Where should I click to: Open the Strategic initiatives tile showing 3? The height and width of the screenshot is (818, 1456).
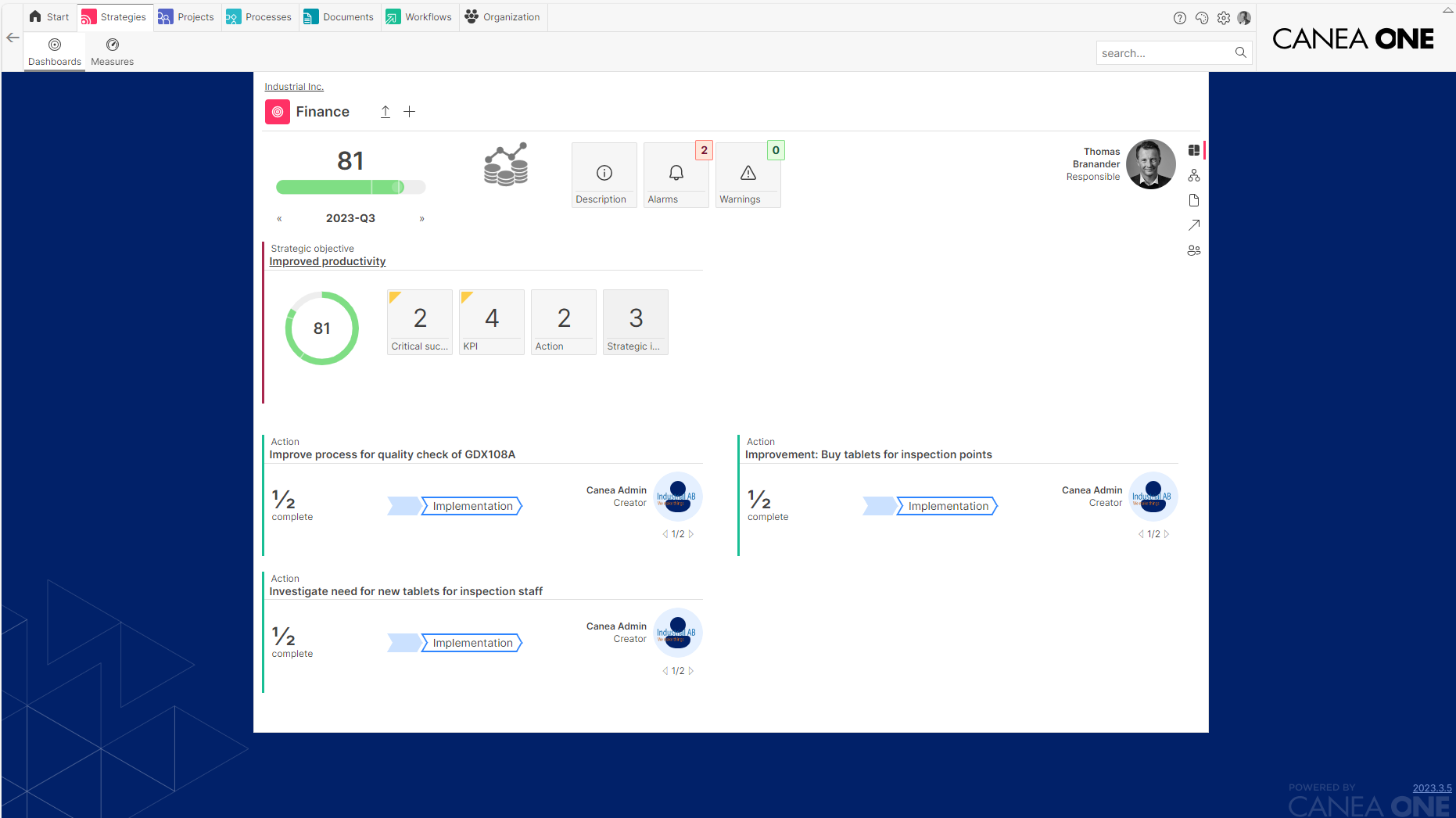pos(636,322)
